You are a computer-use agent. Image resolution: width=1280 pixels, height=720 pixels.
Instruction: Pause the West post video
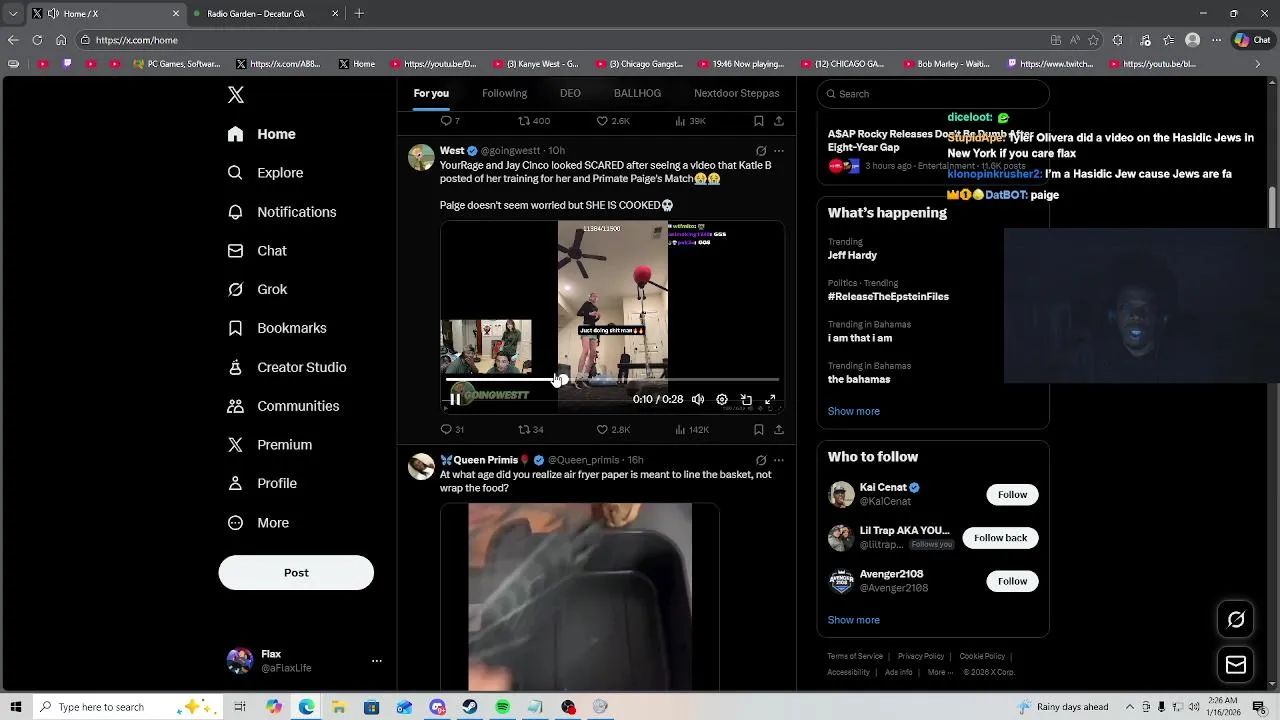(x=455, y=399)
